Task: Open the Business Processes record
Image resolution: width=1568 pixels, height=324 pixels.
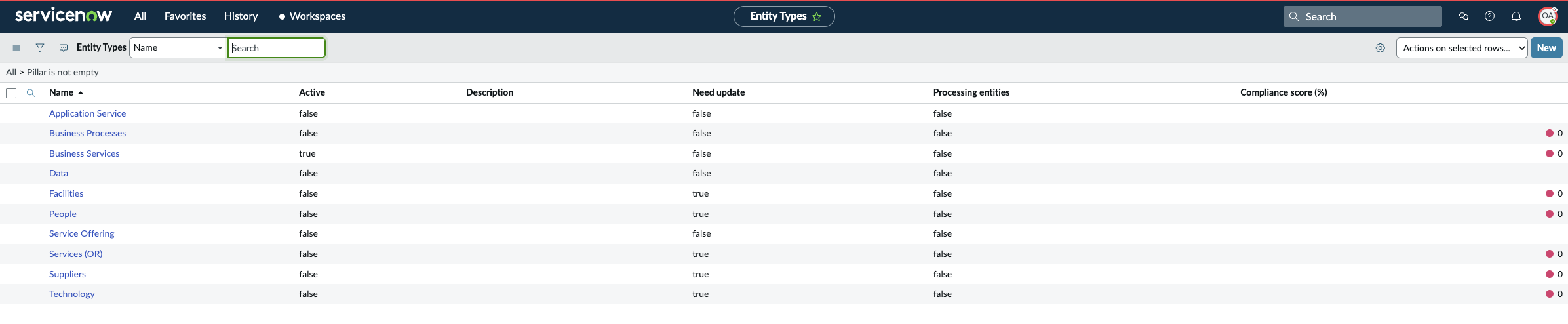Action: (87, 133)
